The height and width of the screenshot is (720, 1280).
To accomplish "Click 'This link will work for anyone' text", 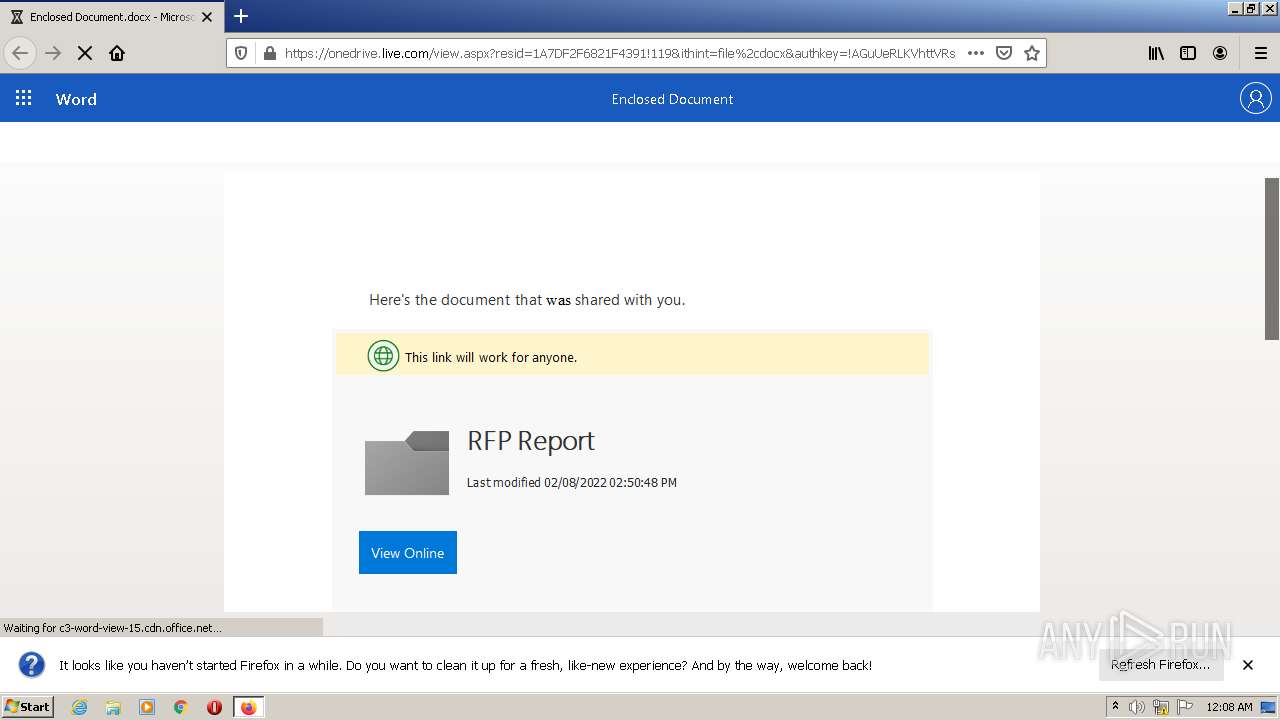I will click(x=491, y=357).
